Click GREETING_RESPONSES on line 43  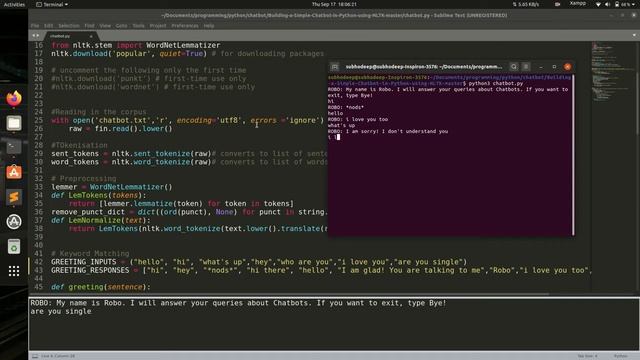click(x=90, y=270)
